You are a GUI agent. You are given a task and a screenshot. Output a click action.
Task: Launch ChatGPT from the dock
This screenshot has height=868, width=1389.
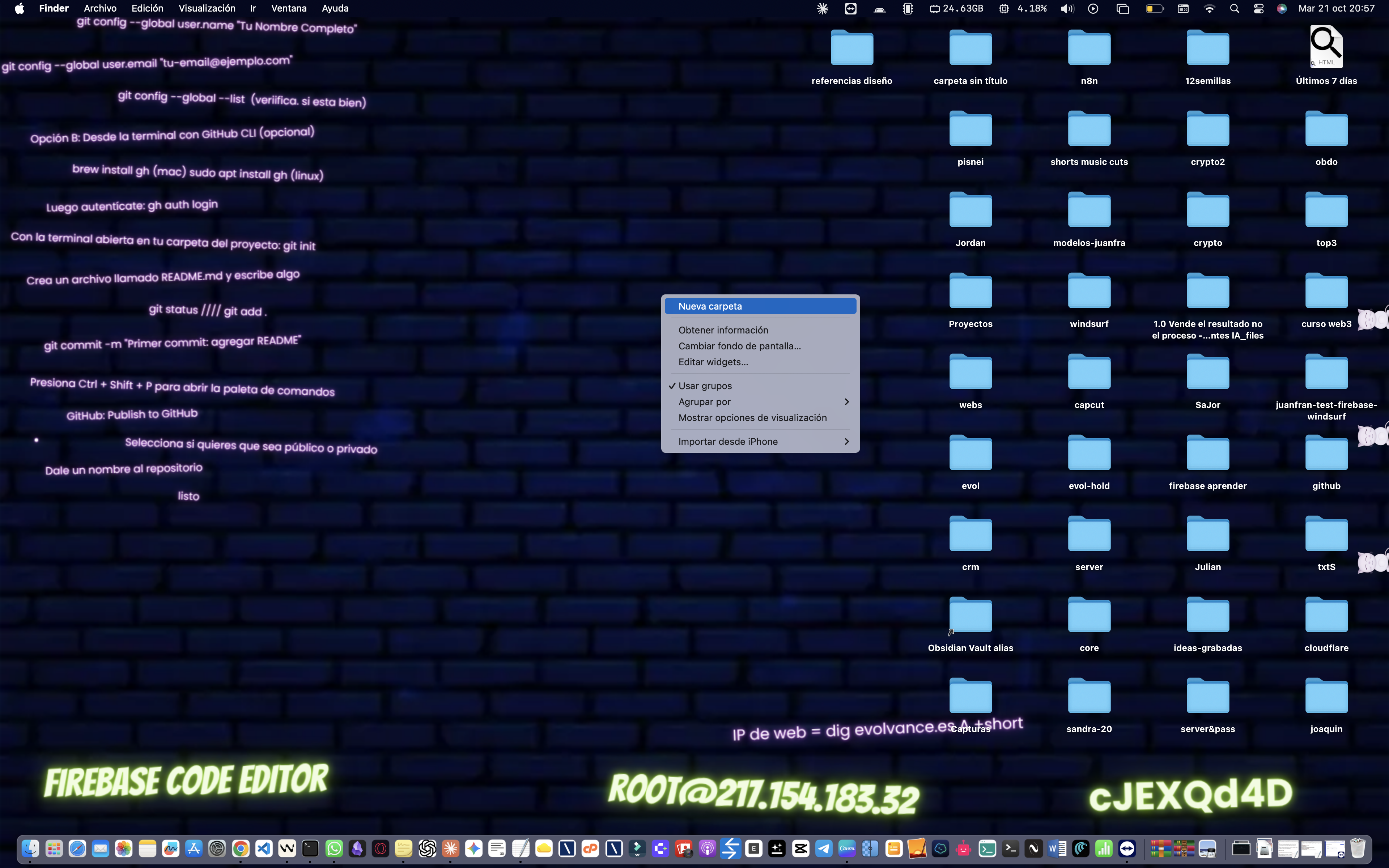pos(427,848)
